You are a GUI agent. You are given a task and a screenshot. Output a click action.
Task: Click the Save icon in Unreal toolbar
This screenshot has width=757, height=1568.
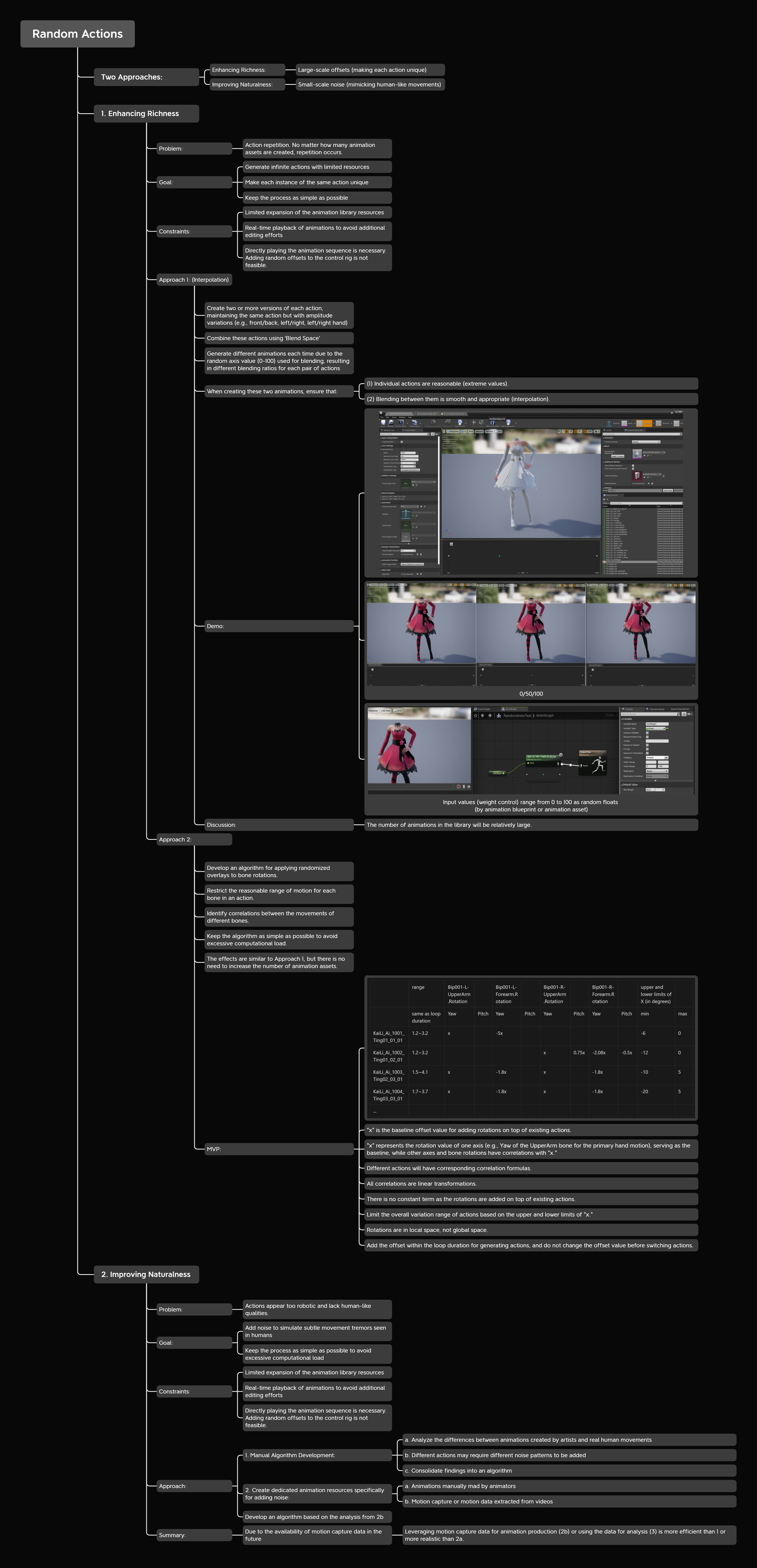[383, 422]
